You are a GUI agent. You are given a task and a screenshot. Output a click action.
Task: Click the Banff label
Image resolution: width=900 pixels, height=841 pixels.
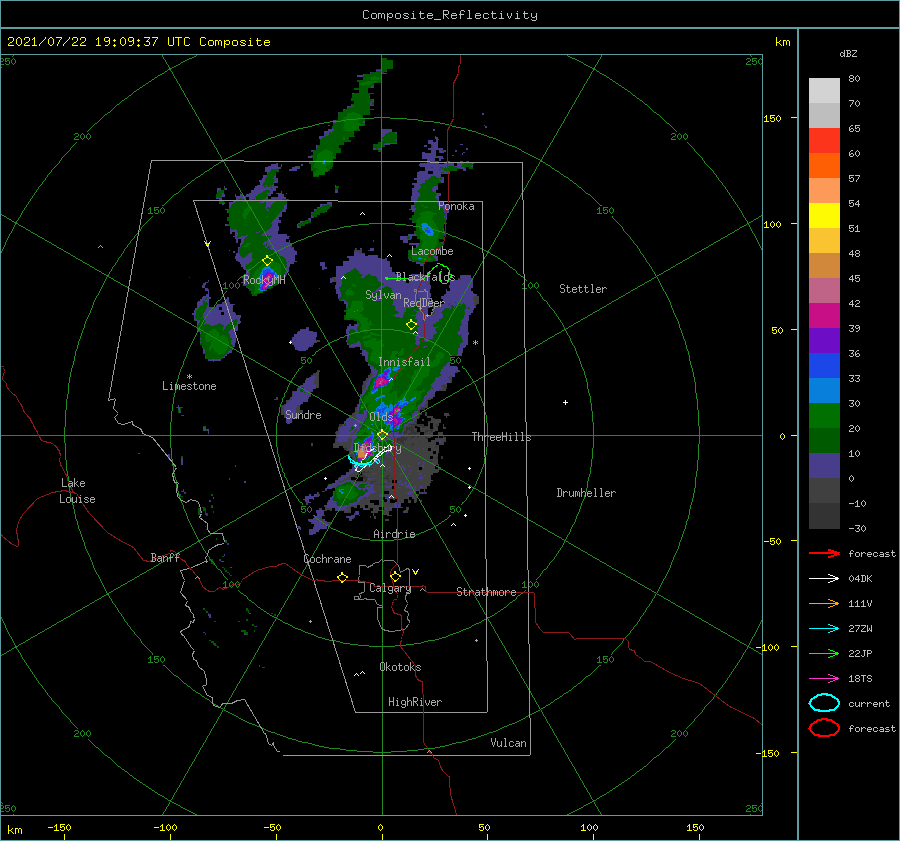(165, 558)
